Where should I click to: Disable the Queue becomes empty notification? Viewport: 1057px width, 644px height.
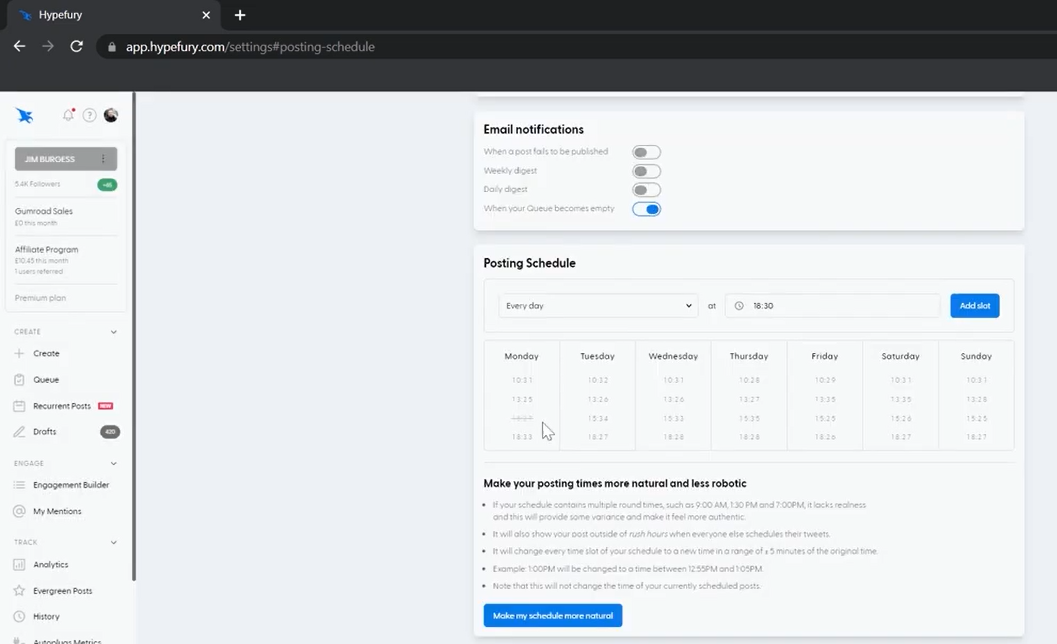[646, 208]
